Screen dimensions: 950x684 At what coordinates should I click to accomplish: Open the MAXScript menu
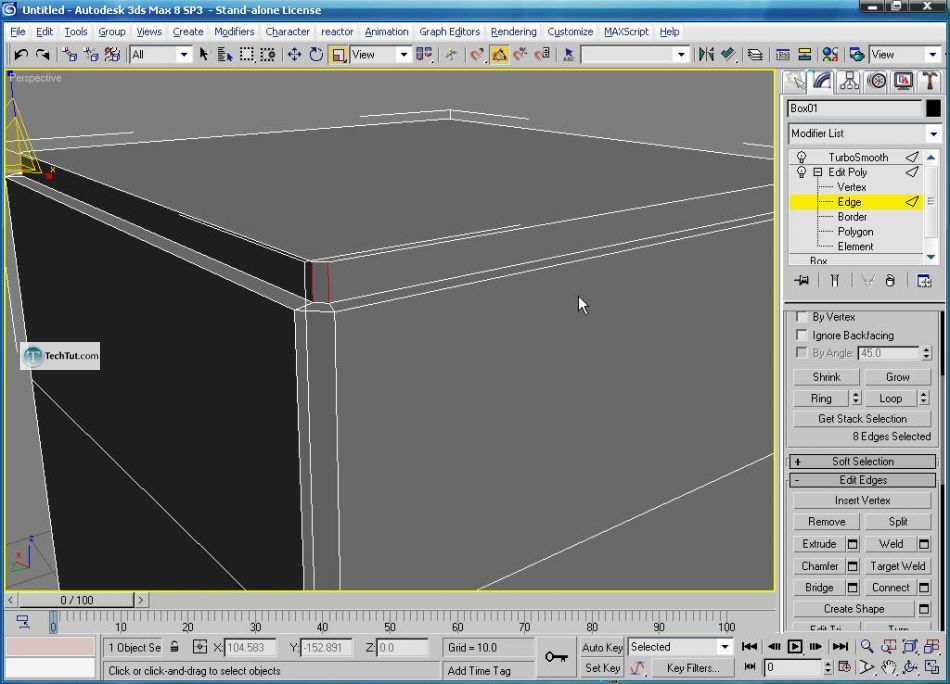[x=626, y=32]
